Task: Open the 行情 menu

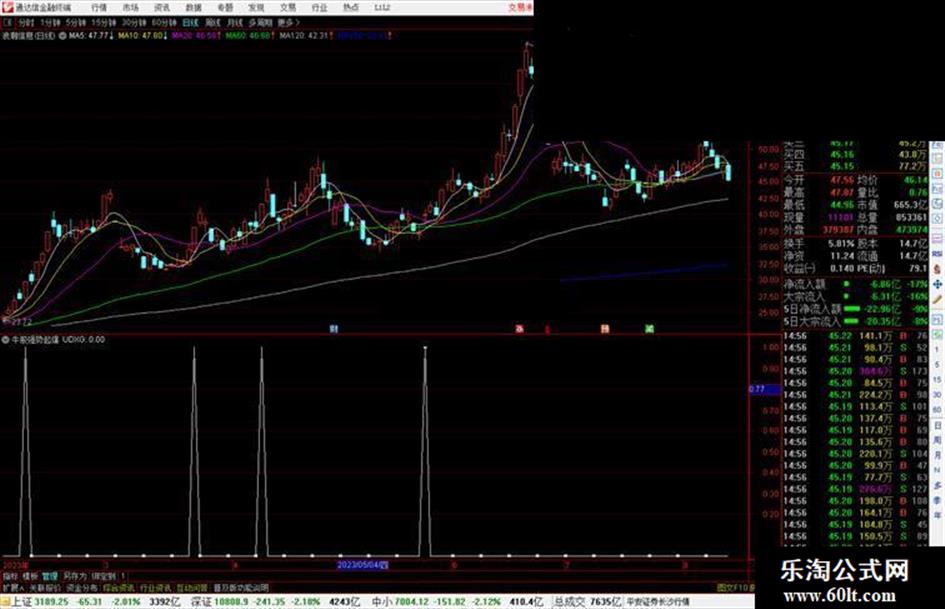Action: tap(99, 7)
